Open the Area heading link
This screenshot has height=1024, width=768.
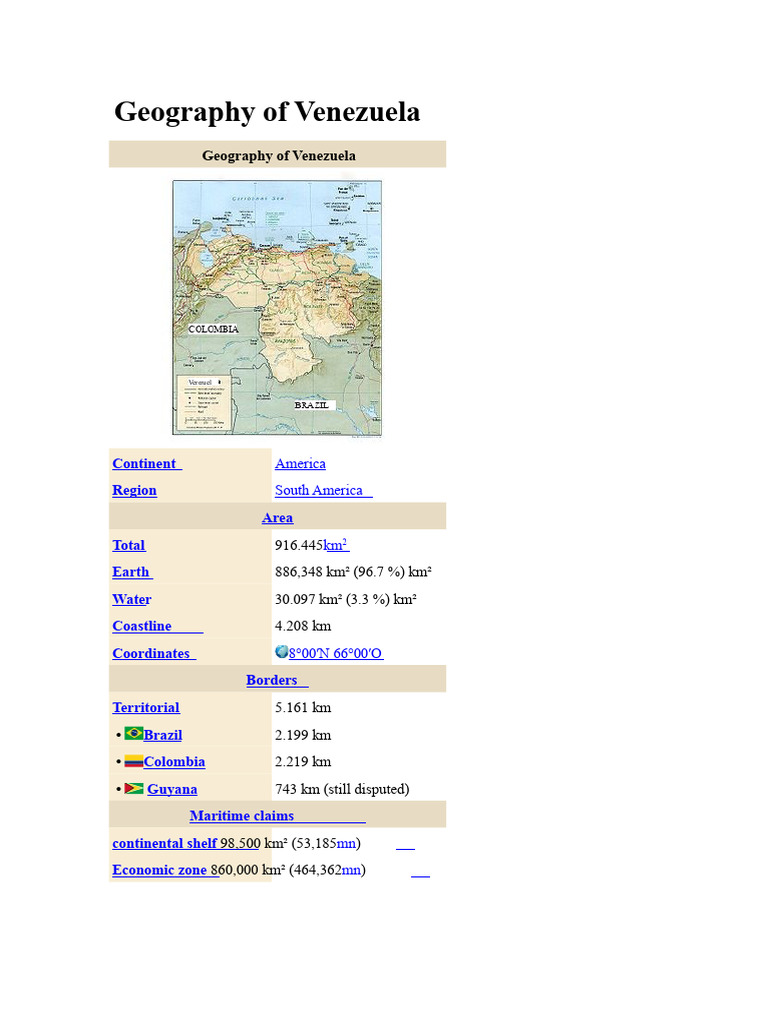point(278,518)
